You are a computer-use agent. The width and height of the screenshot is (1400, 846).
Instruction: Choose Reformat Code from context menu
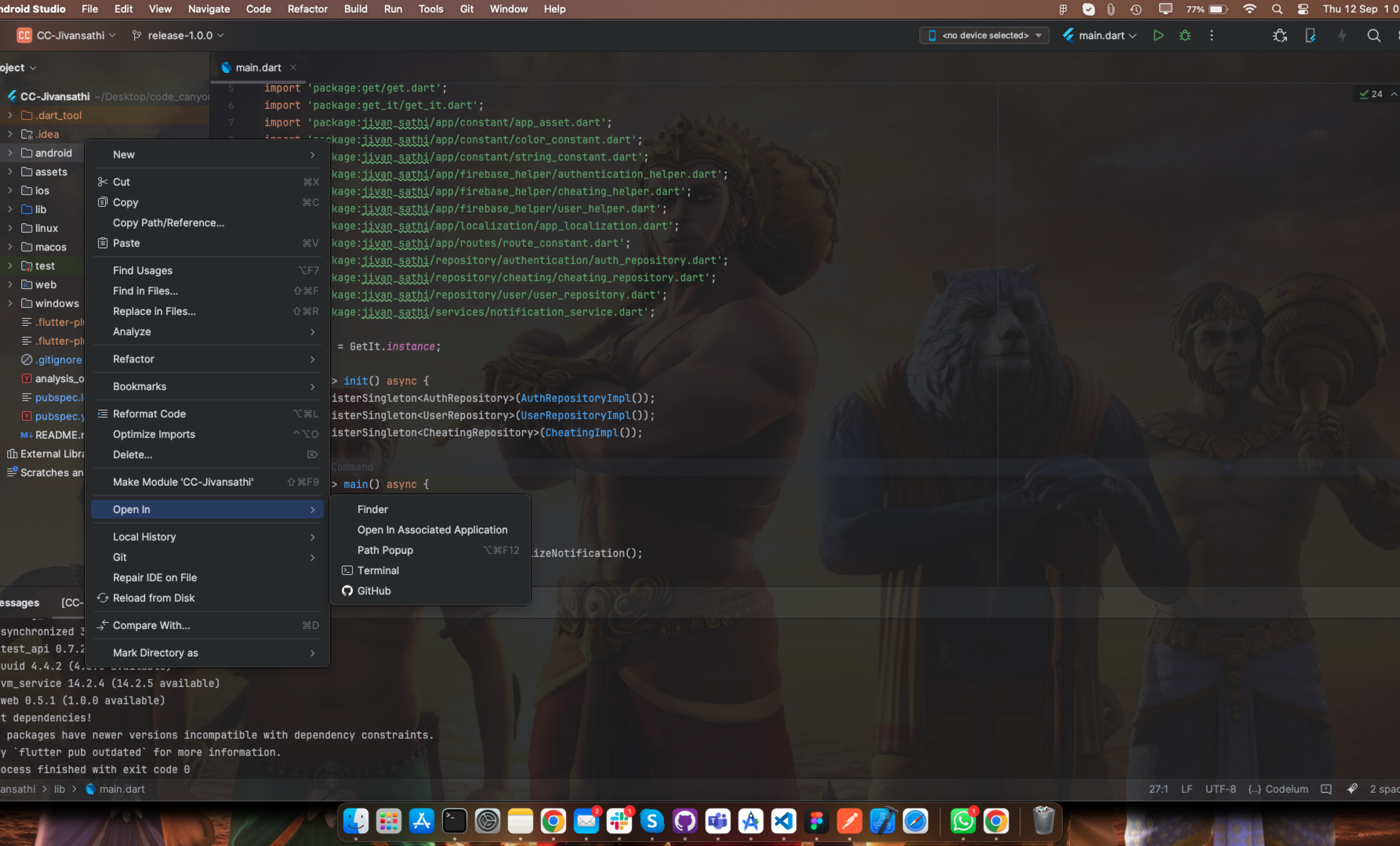pos(149,413)
